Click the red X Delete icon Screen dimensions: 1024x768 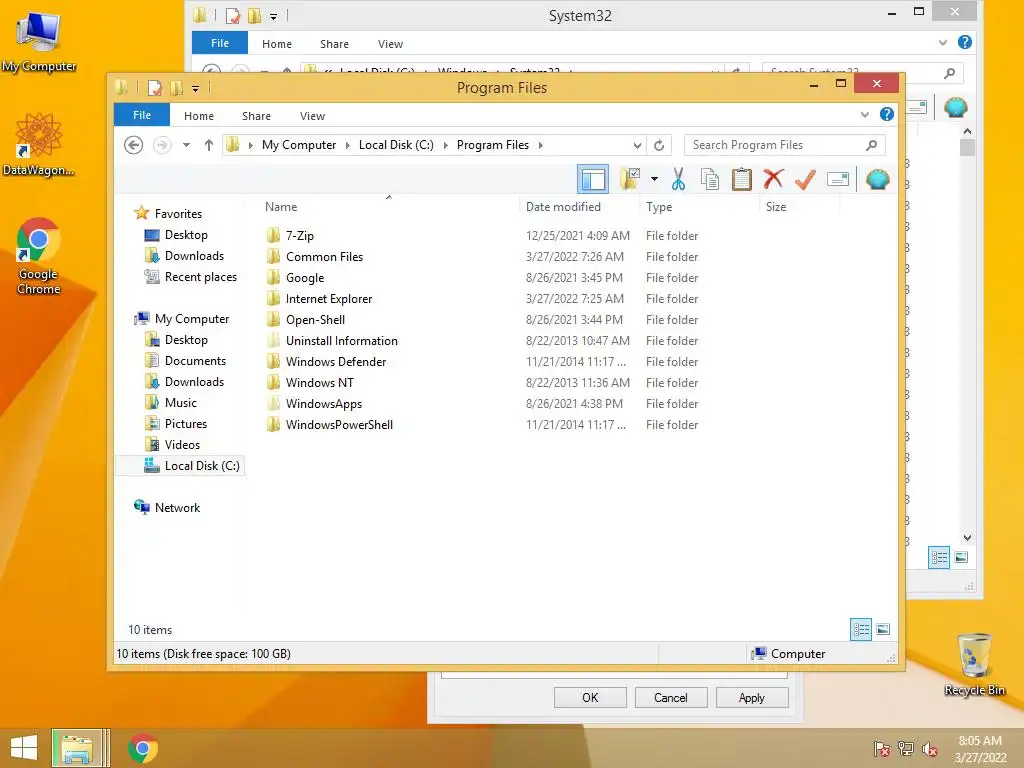point(773,179)
